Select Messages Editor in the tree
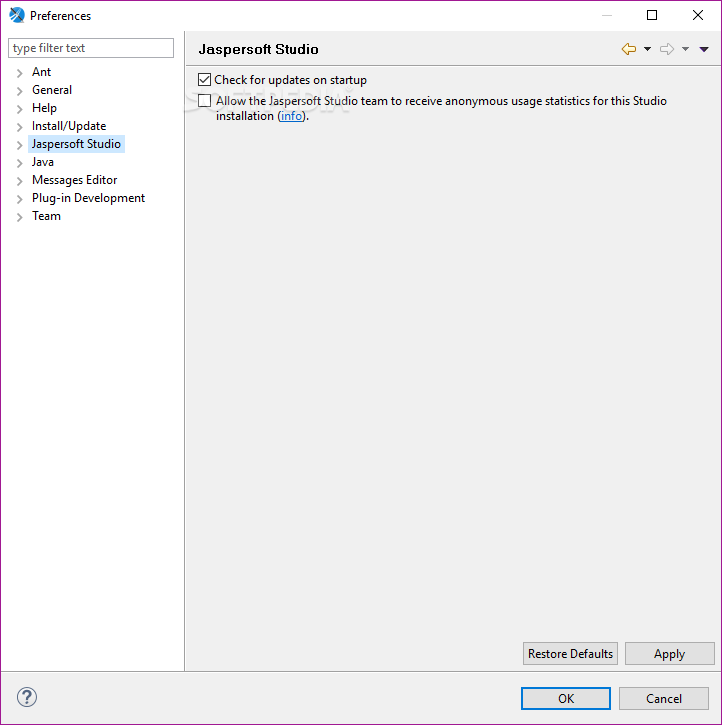This screenshot has width=722, height=725. [x=74, y=180]
